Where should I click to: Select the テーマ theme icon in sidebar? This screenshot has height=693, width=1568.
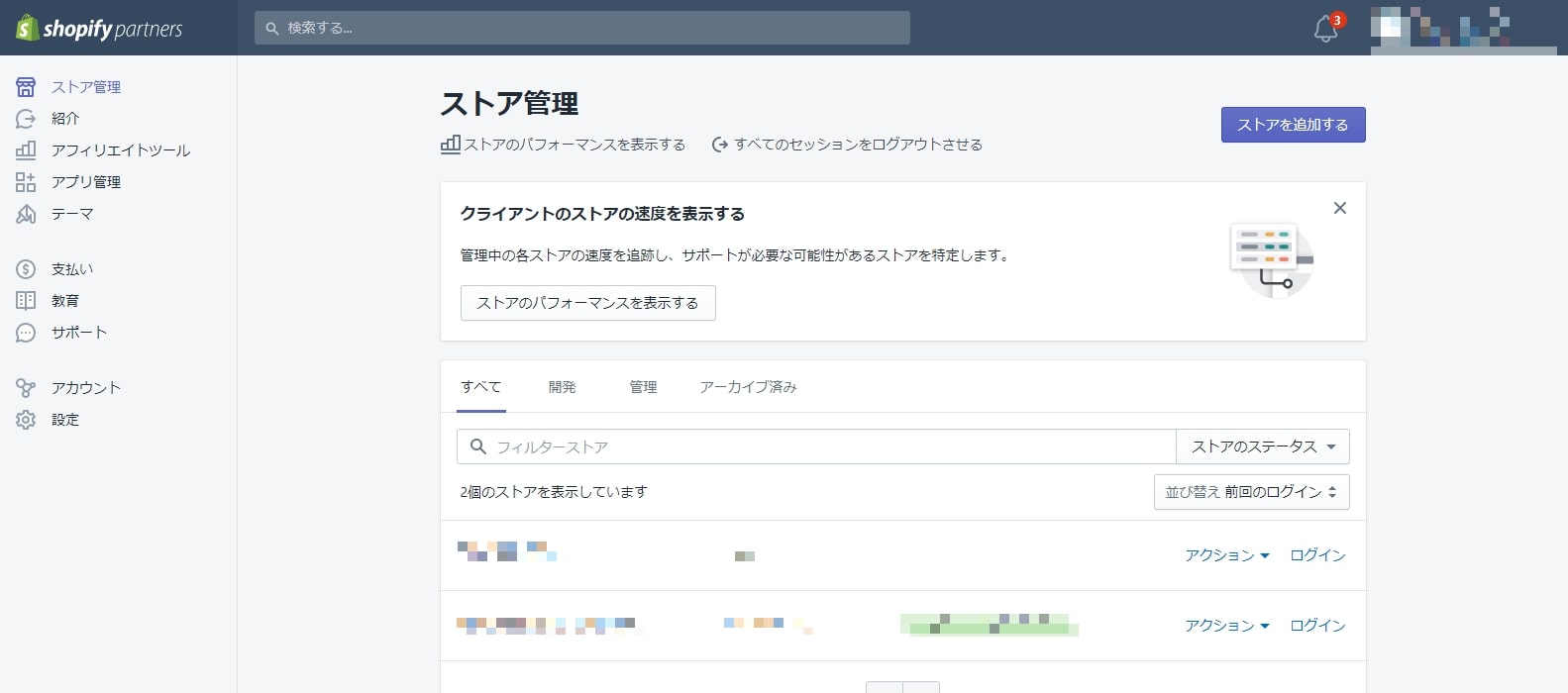(x=26, y=214)
